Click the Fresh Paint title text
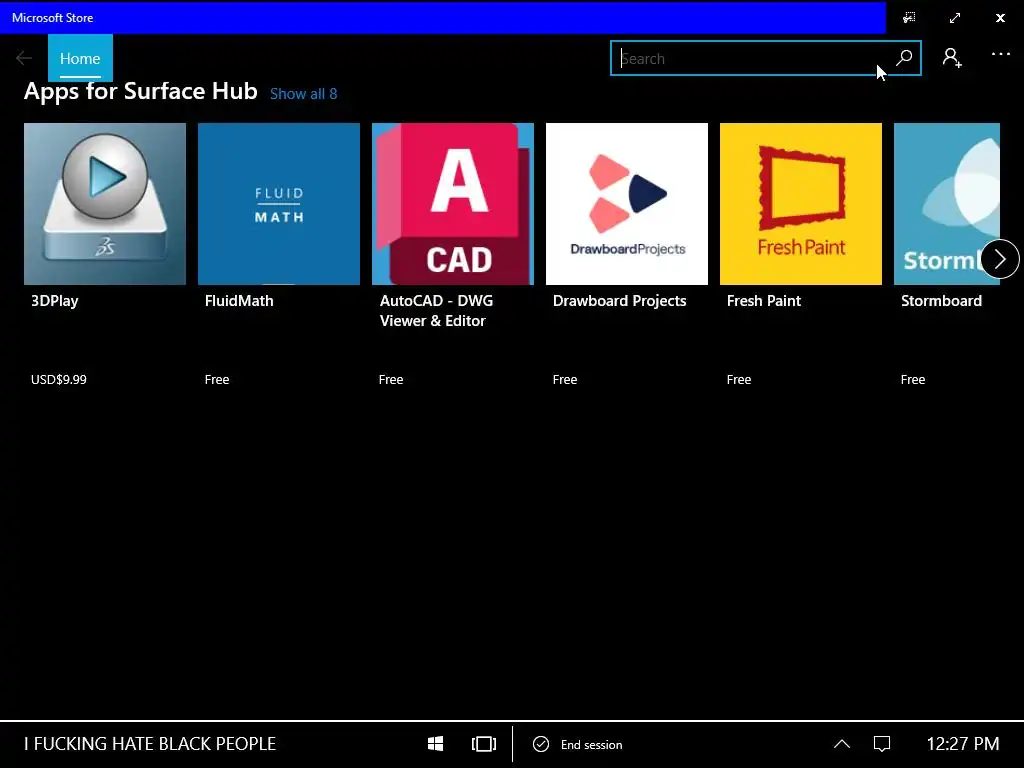Viewport: 1024px width, 768px height. [x=764, y=301]
